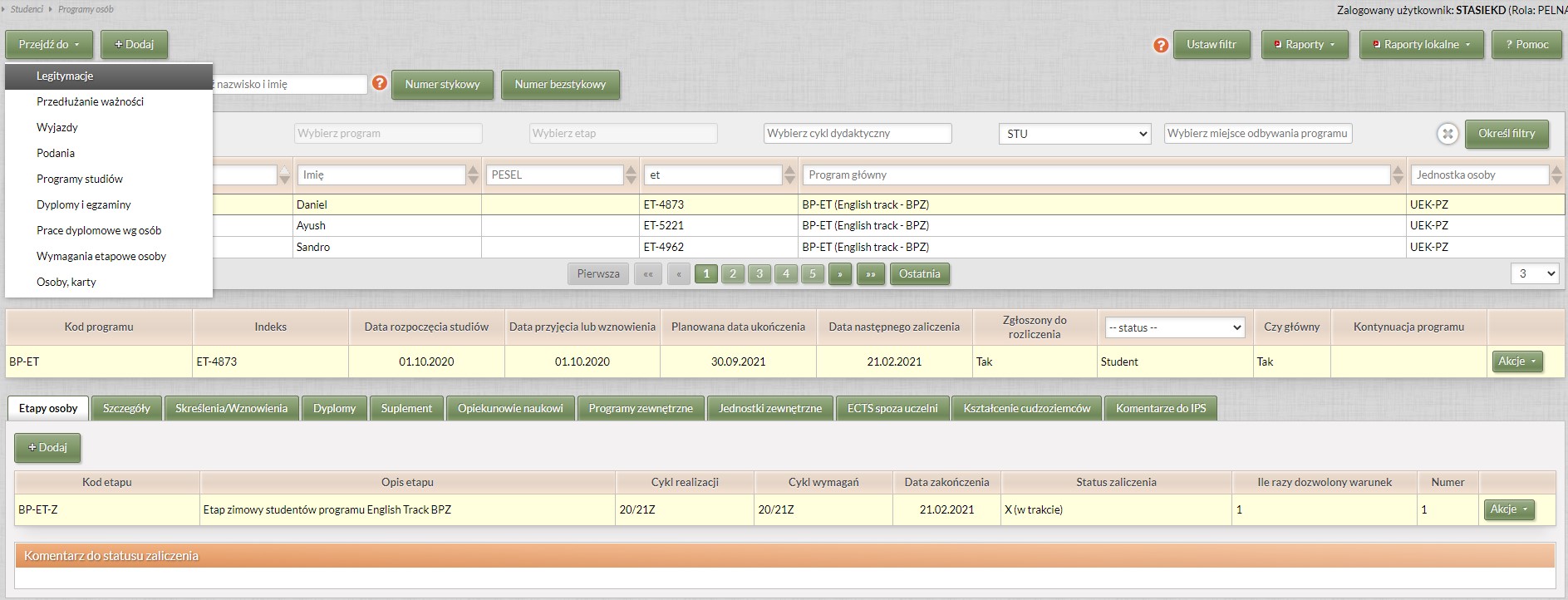Switch to the Szczegóły tab
The width and height of the screenshot is (1568, 600).
tap(127, 408)
